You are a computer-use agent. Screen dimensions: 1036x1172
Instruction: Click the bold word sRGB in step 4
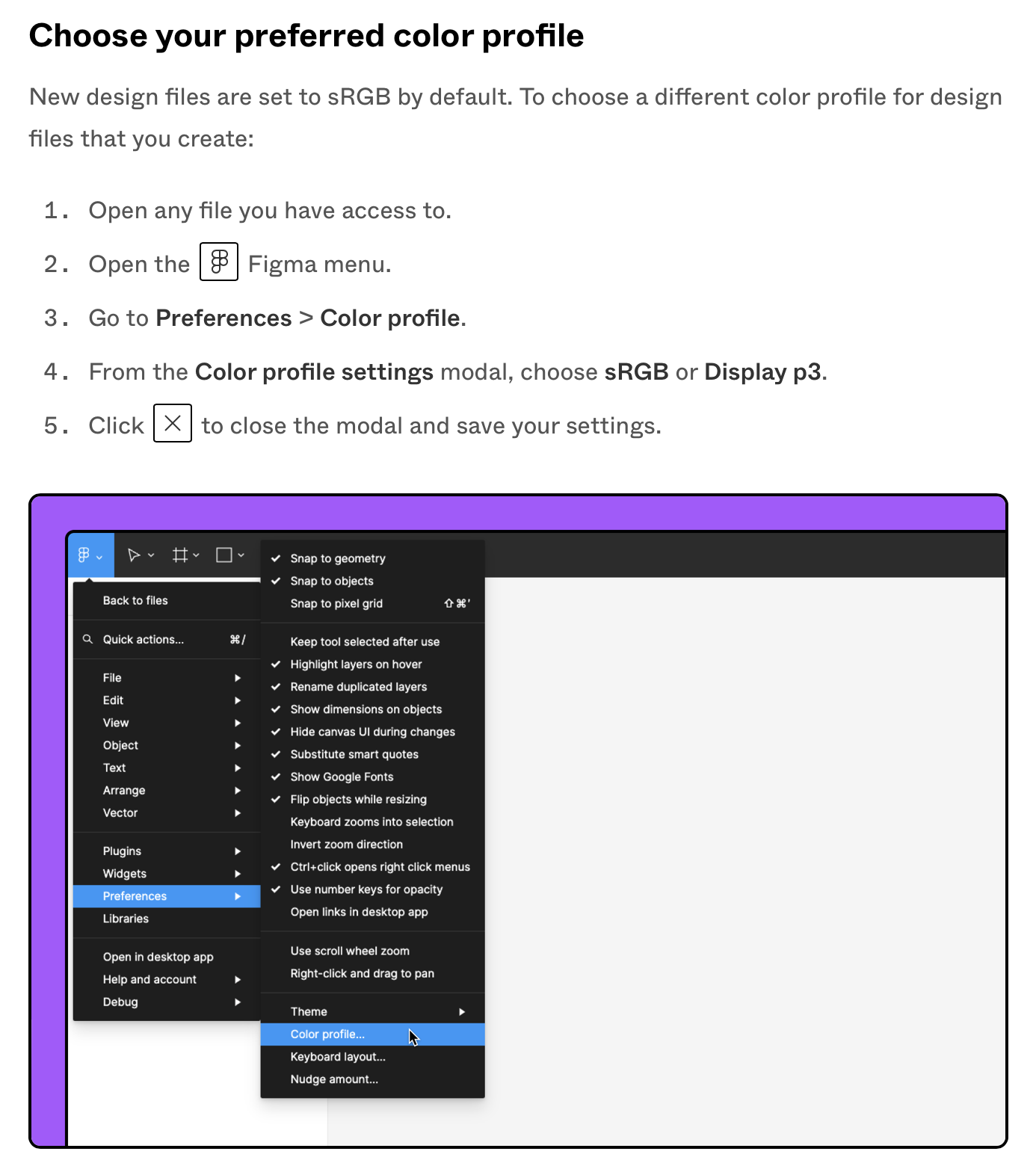click(x=636, y=371)
